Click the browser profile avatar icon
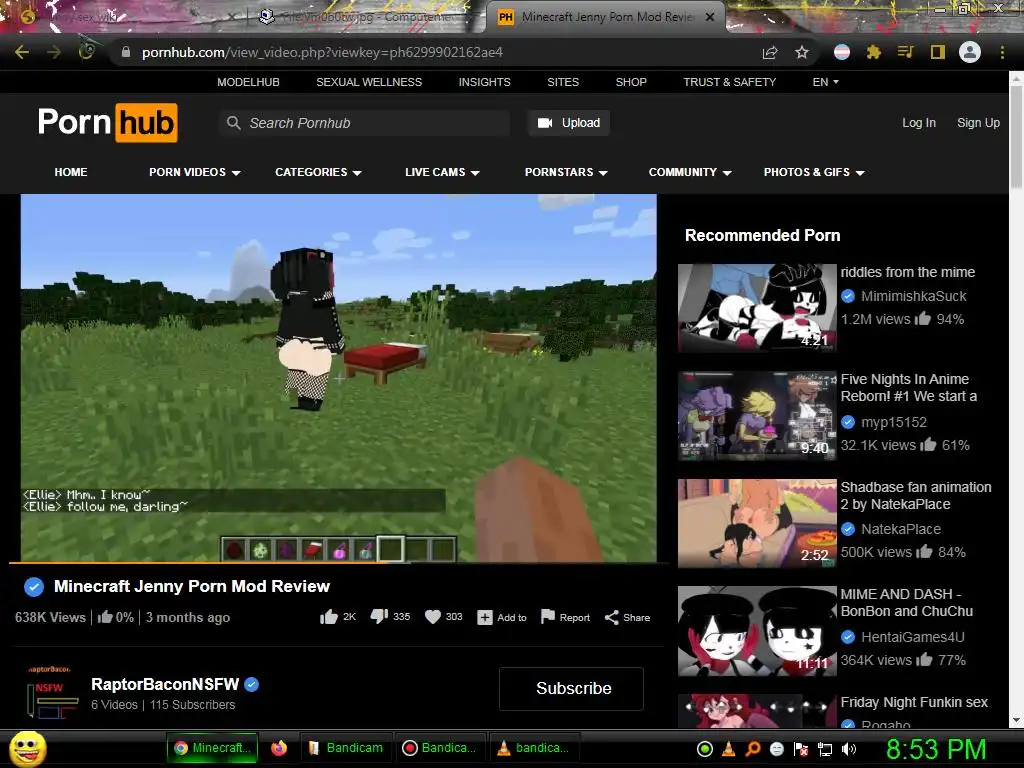Viewport: 1024px width, 768px height. coord(970,52)
